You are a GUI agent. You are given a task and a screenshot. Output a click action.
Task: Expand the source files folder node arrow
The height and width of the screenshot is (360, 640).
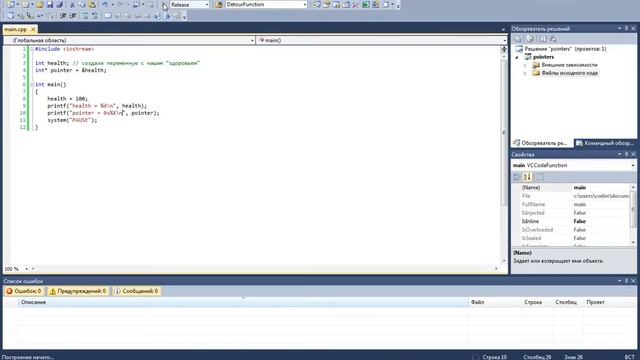[525, 73]
